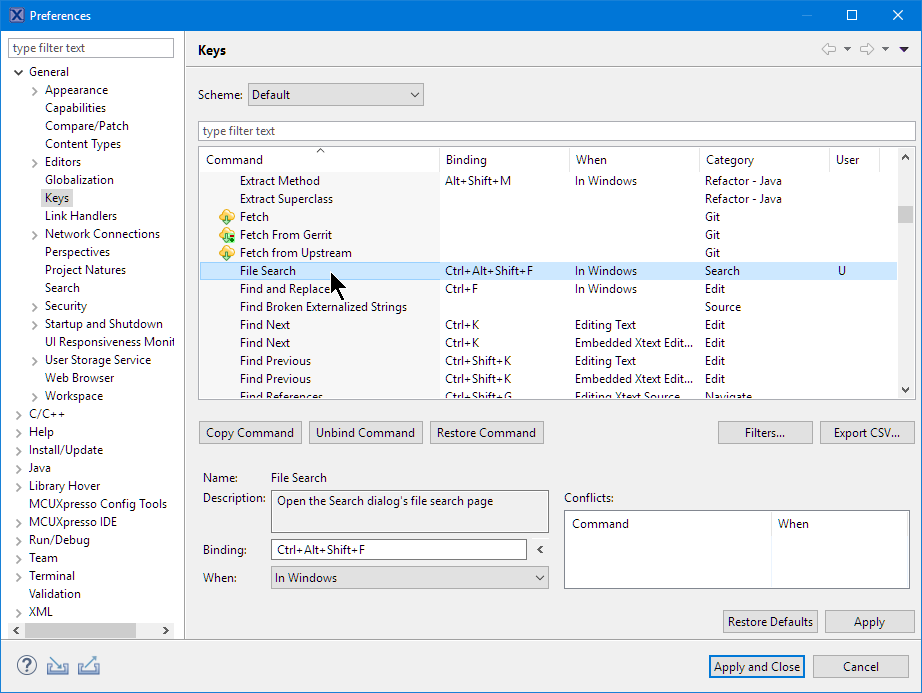
Task: Click the Export preferences icon
Action: (89, 666)
